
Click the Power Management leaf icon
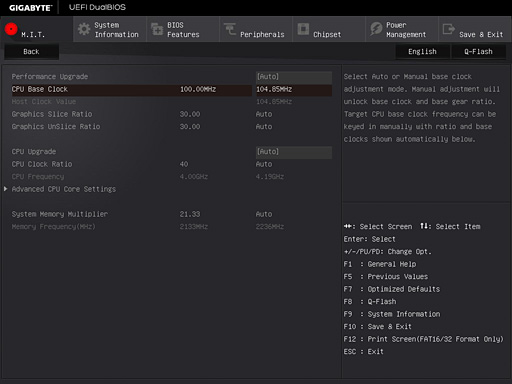coord(376,29)
